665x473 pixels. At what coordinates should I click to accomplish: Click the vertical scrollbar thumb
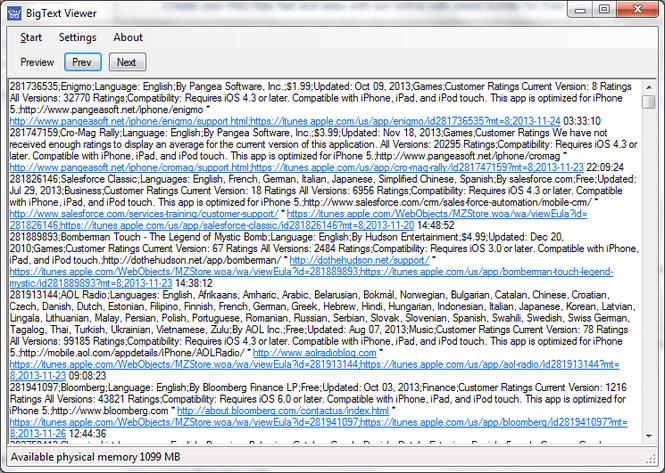pos(649,102)
